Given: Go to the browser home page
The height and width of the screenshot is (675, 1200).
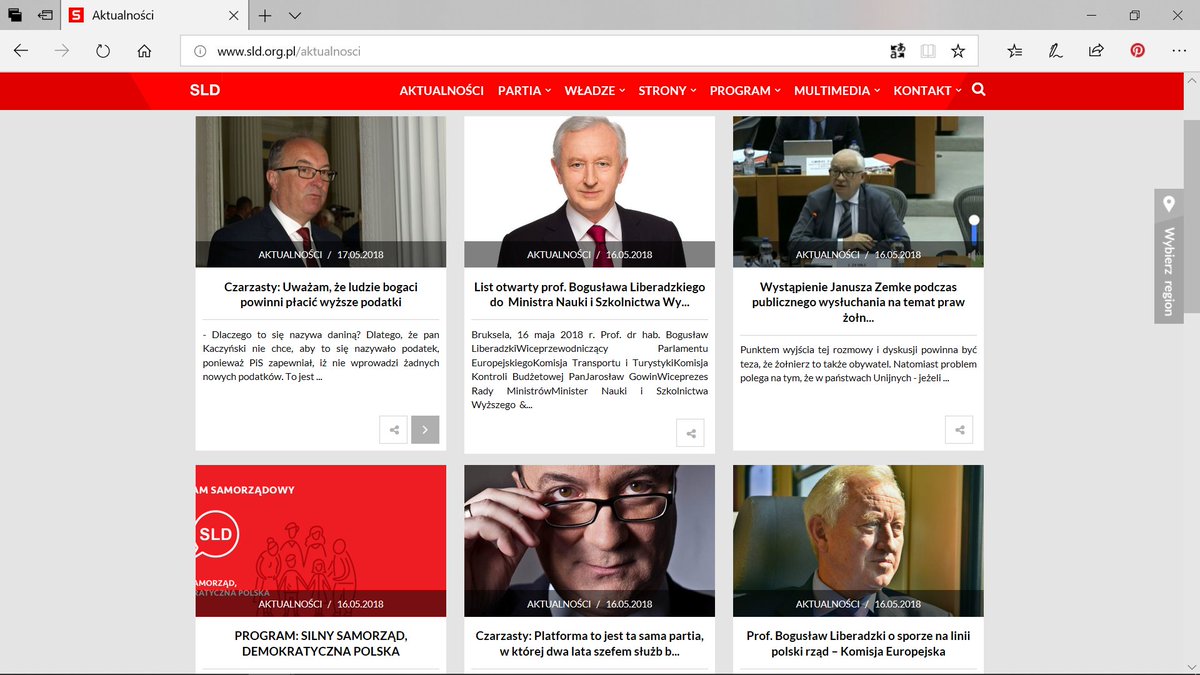Looking at the screenshot, I should 144,49.
